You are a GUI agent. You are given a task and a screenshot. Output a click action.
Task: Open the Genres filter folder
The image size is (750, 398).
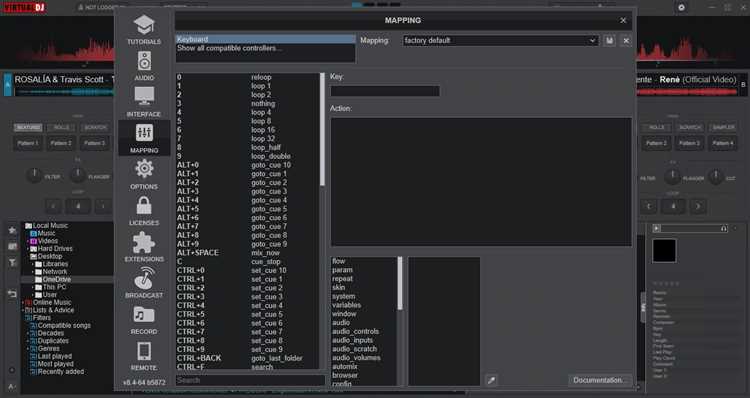48,349
